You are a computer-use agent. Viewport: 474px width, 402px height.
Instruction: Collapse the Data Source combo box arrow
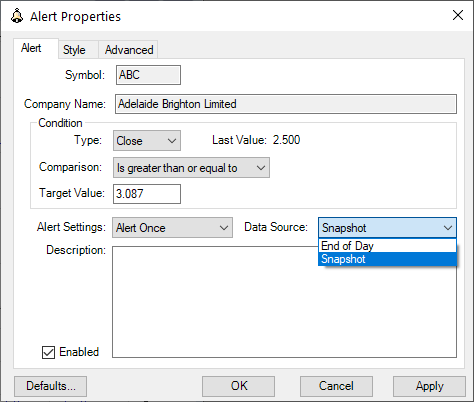point(448,228)
